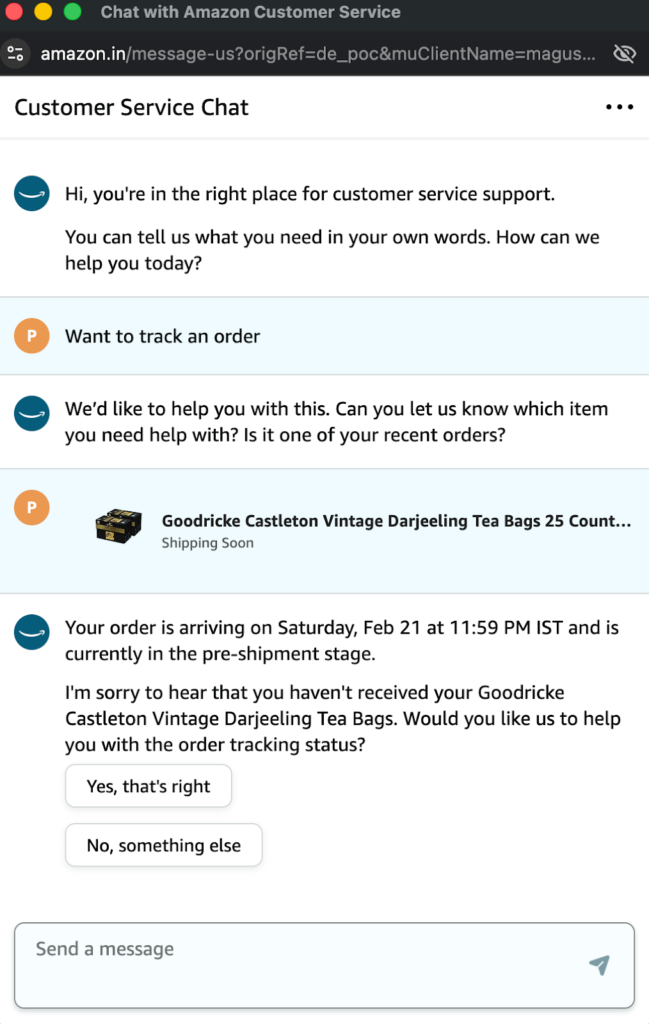Screen dimensions: 649x1024
Task: Choose "Yes, that's right" reply
Action: 148,786
